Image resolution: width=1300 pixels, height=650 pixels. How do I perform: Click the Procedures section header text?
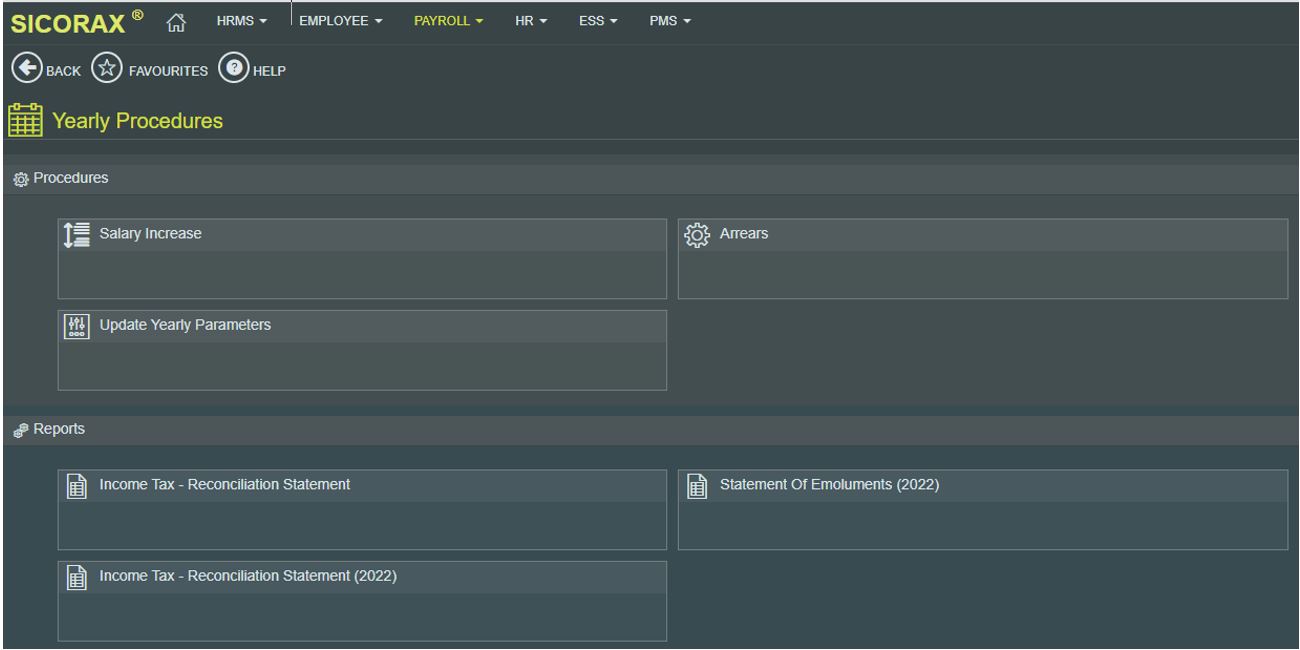point(71,179)
